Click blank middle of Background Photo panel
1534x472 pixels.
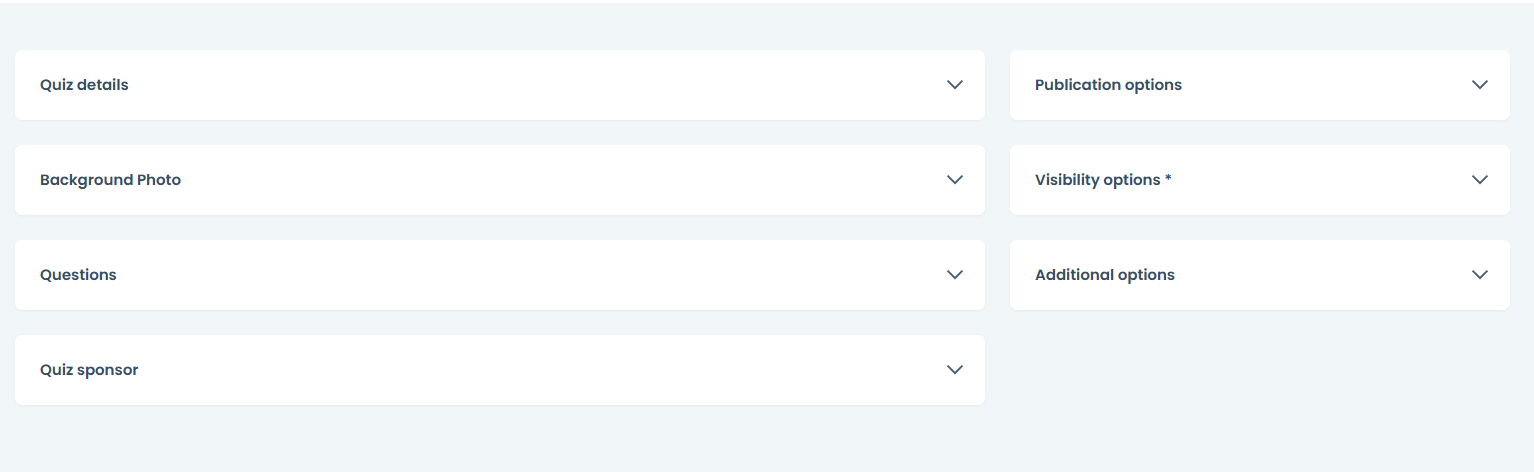pos(500,180)
